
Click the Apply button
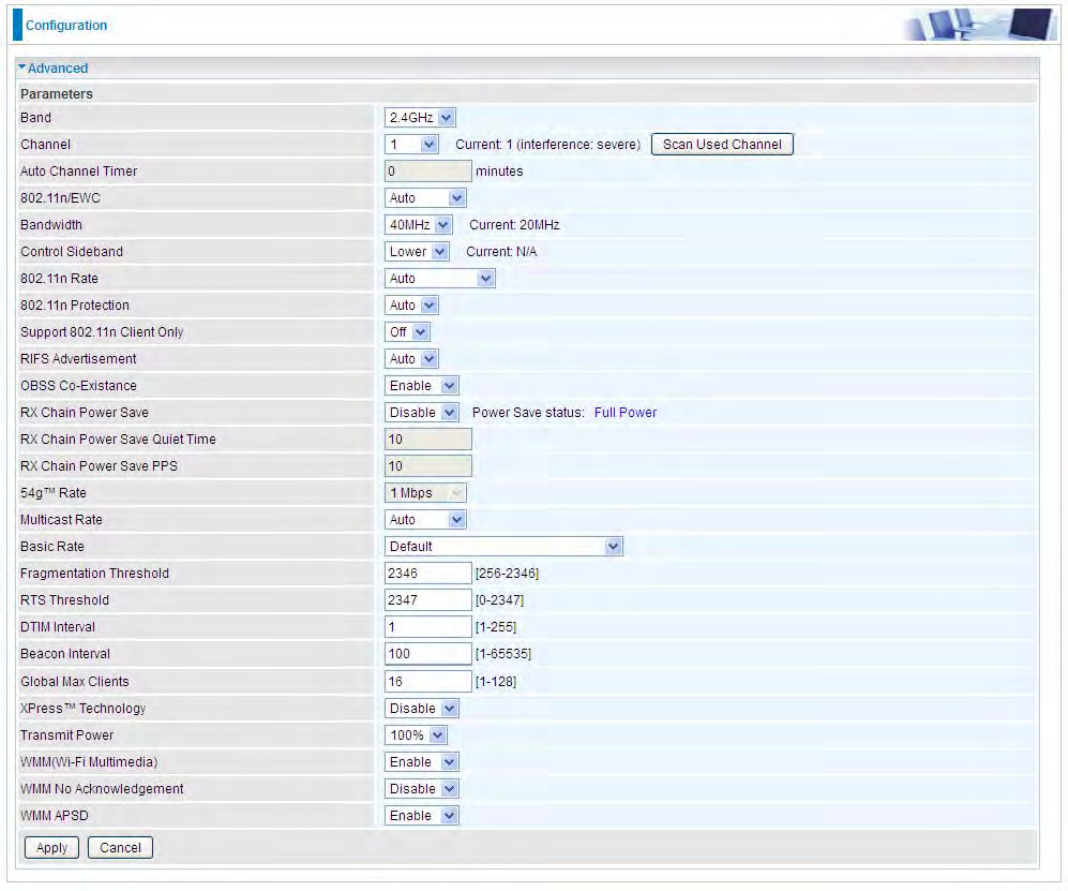point(52,847)
